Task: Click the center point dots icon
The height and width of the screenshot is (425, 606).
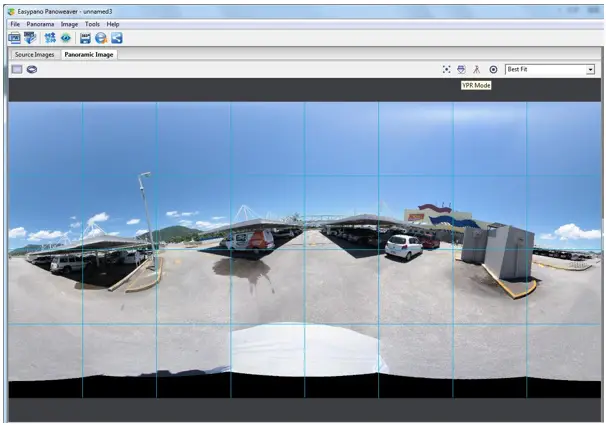Action: (446, 69)
